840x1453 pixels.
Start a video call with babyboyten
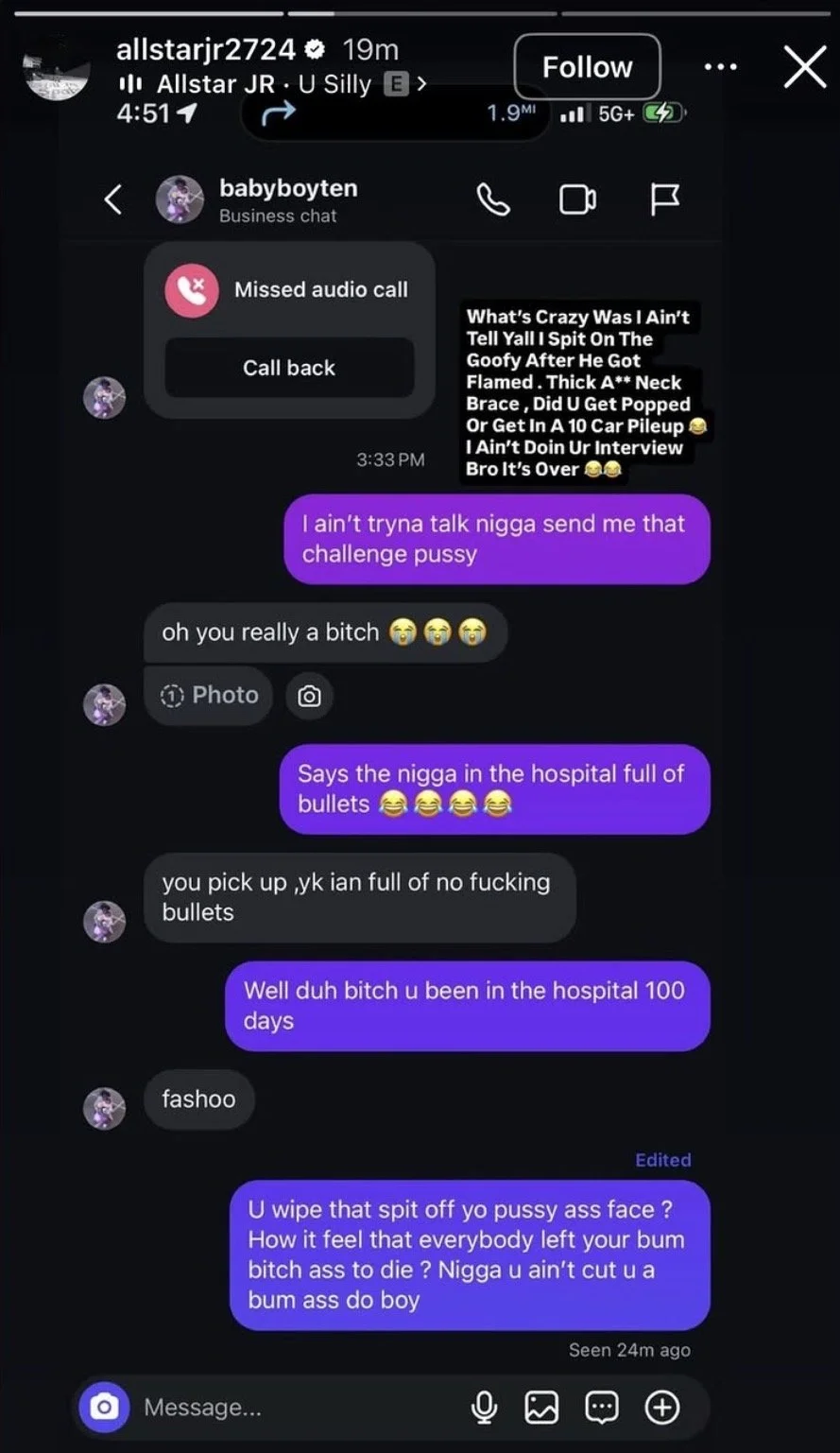[577, 199]
